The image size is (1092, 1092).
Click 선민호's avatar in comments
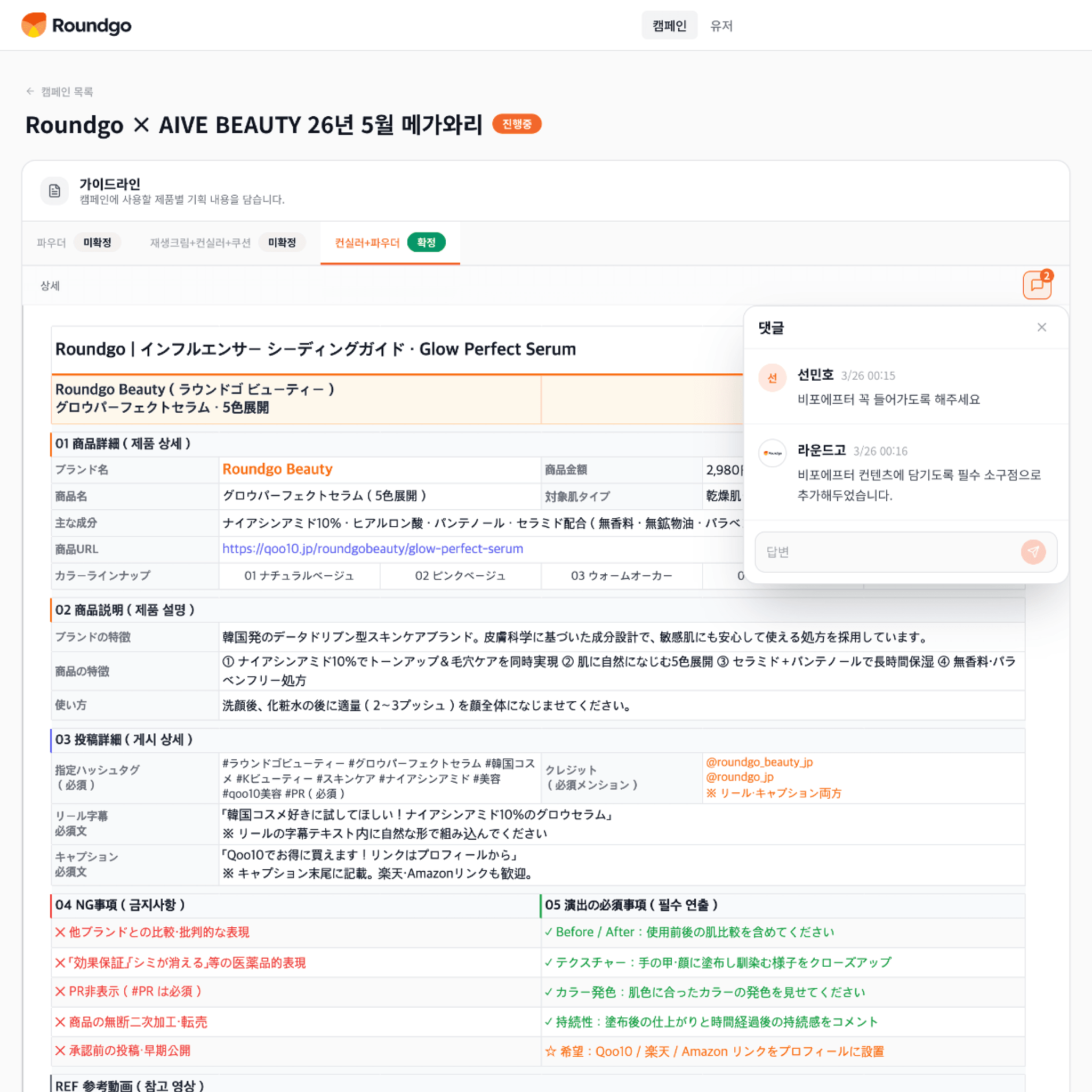pyautogui.click(x=772, y=378)
